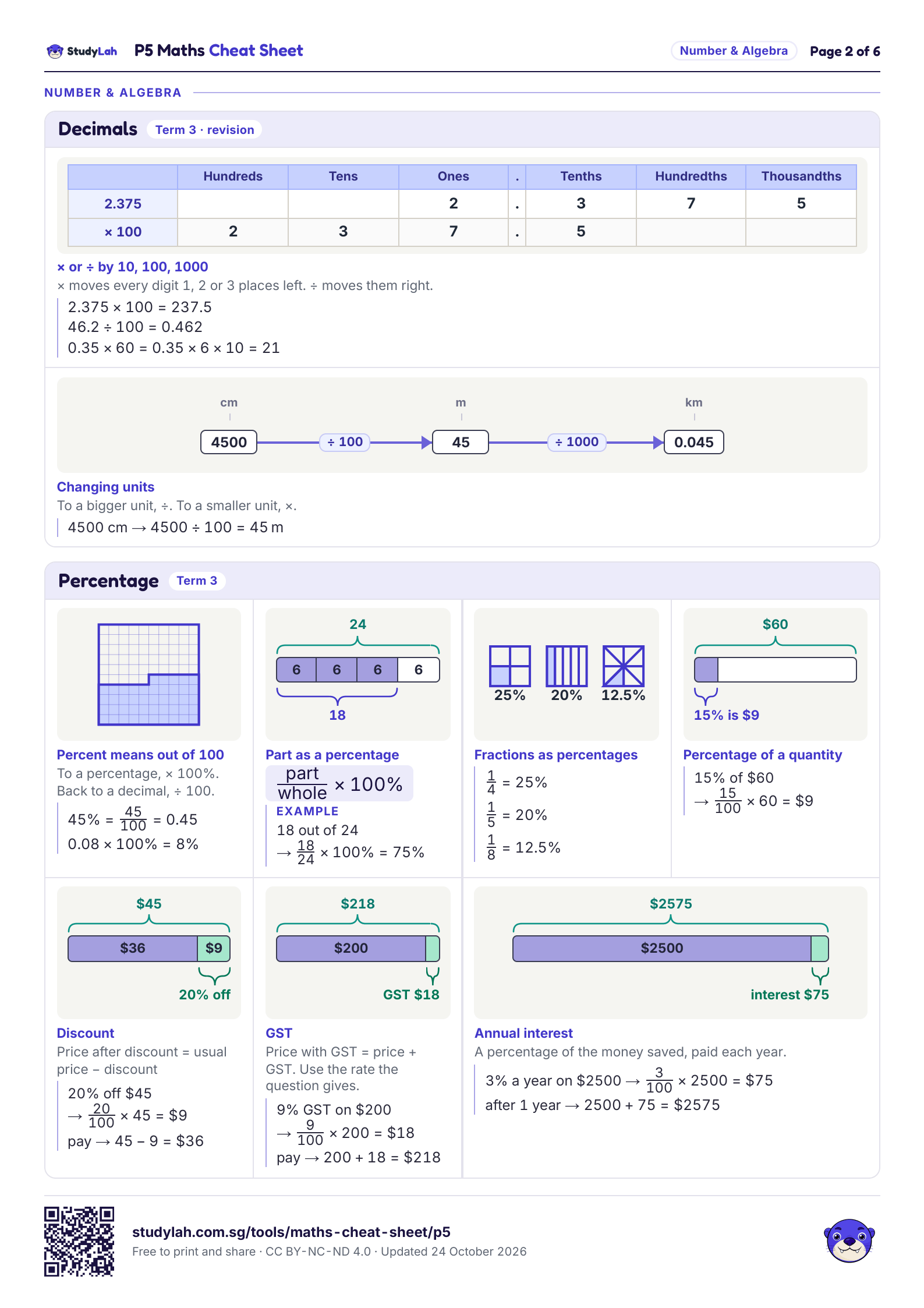924x1308 pixels.
Task: Click the '÷ 100' conversion pill
Action: [345, 442]
